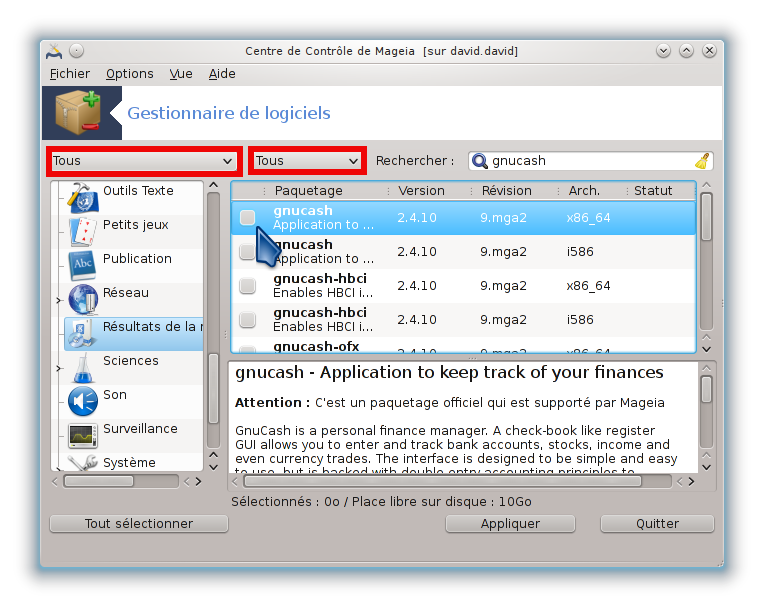The height and width of the screenshot is (607, 764).
Task: Click the partially visible gnucash-ofx package name
Action: pos(316,346)
